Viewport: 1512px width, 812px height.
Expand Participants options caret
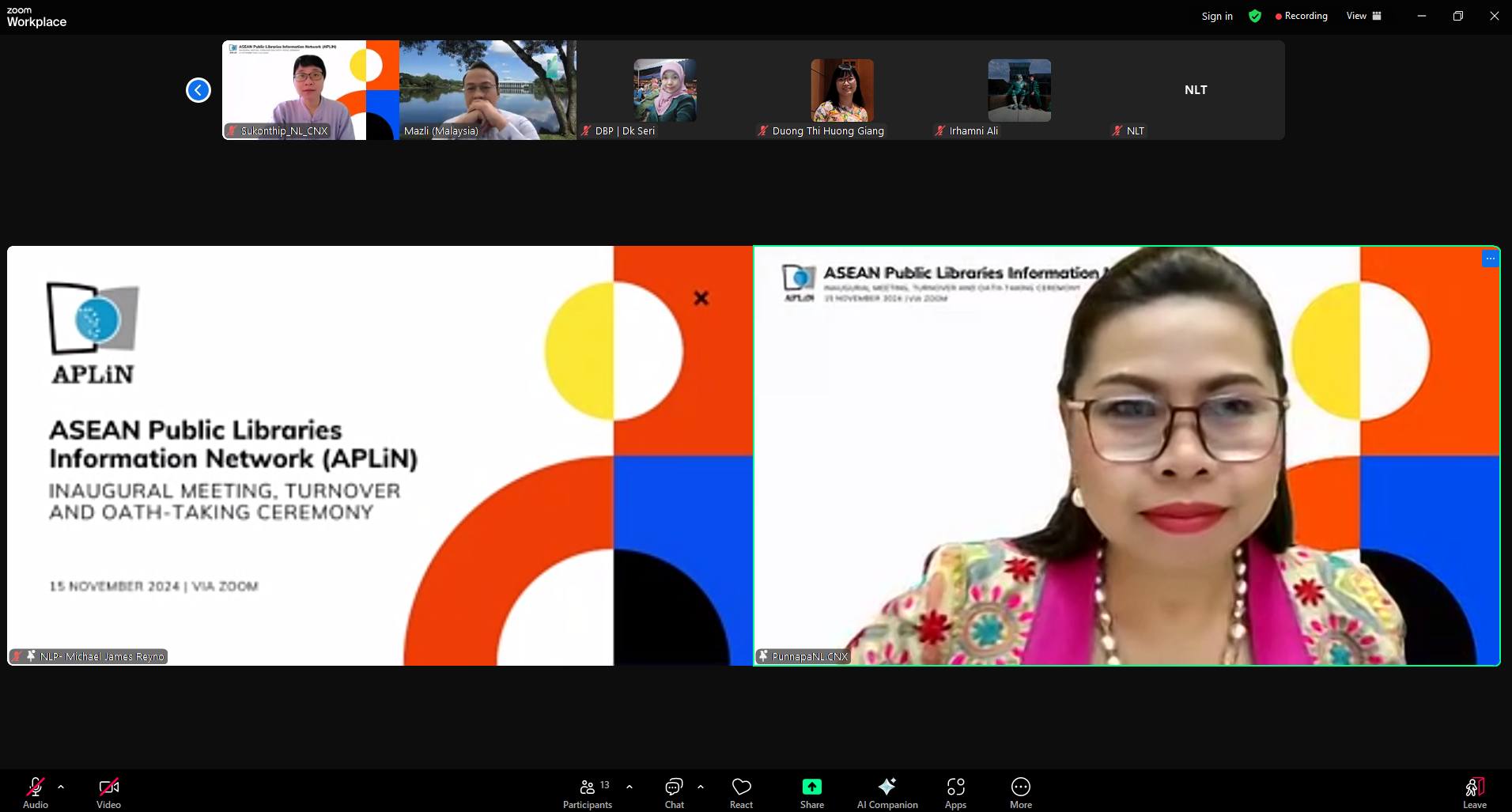(629, 787)
